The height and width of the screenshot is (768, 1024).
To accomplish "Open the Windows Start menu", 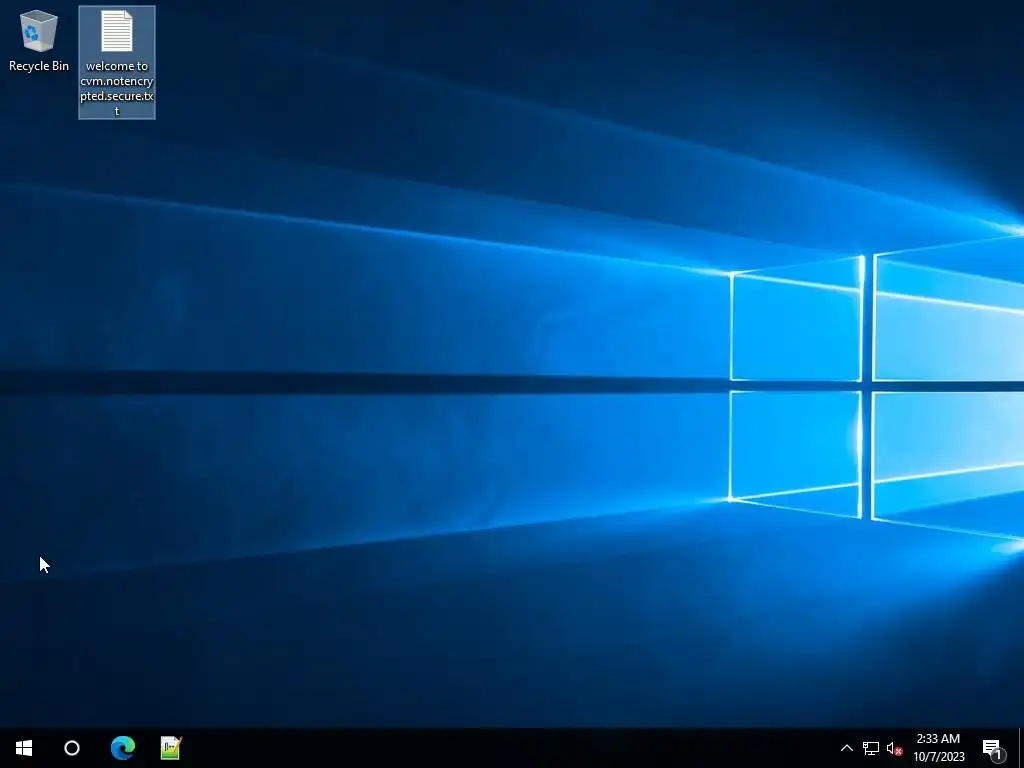I will 24,748.
